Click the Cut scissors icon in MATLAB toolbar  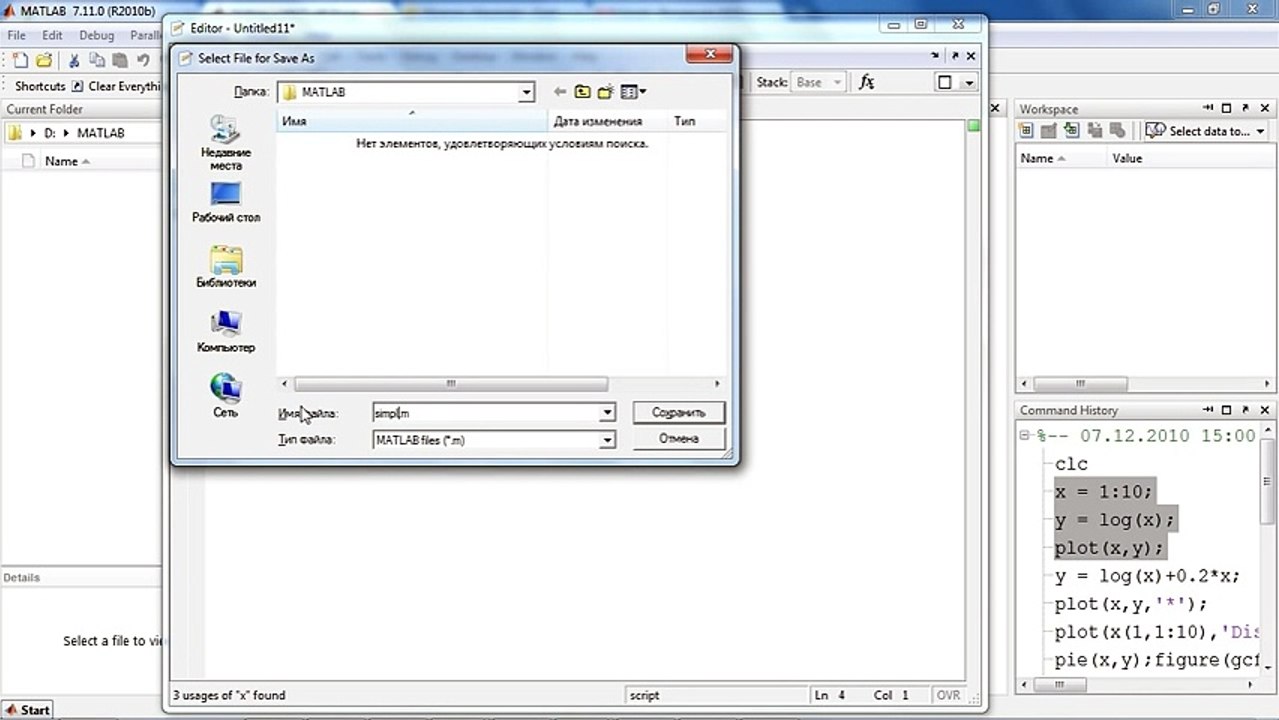(74, 60)
